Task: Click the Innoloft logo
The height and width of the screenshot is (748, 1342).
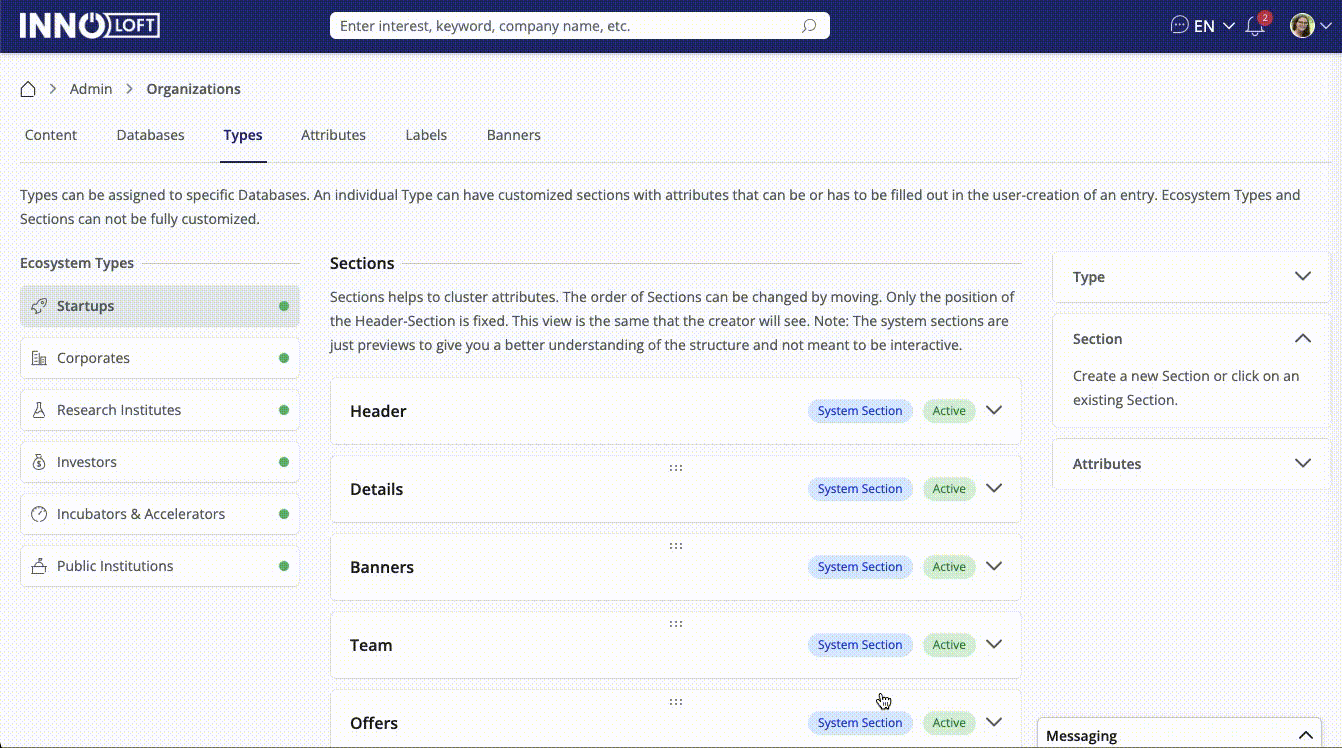Action: tap(90, 26)
